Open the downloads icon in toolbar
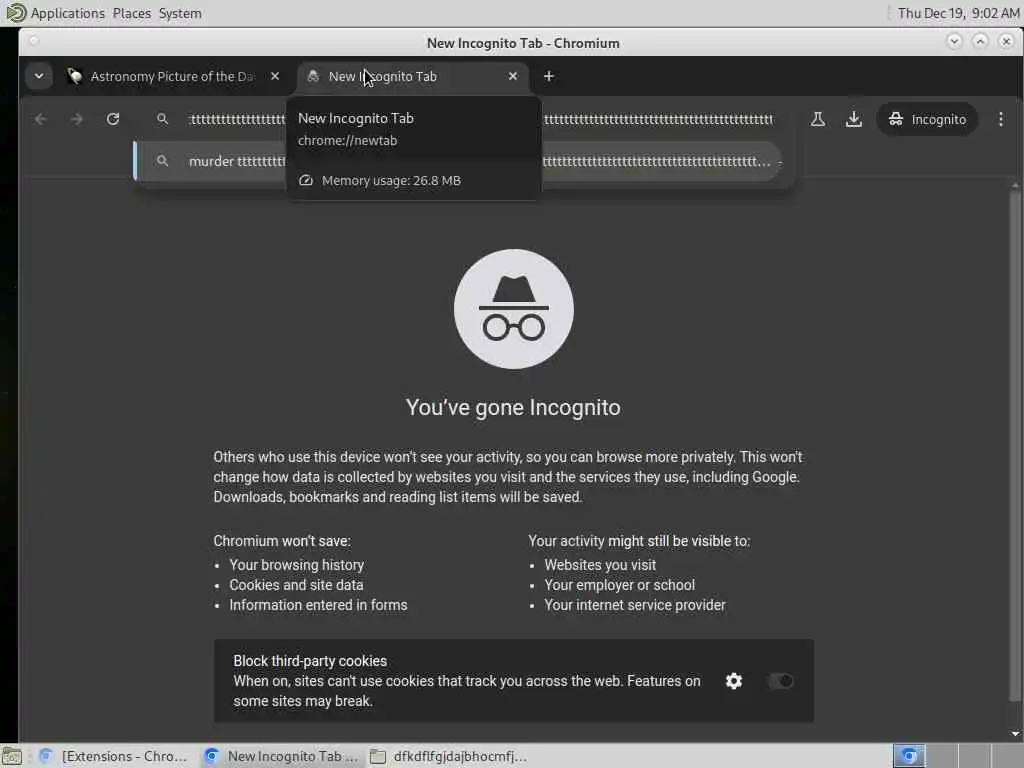Image resolution: width=1024 pixels, height=768 pixels. [854, 119]
